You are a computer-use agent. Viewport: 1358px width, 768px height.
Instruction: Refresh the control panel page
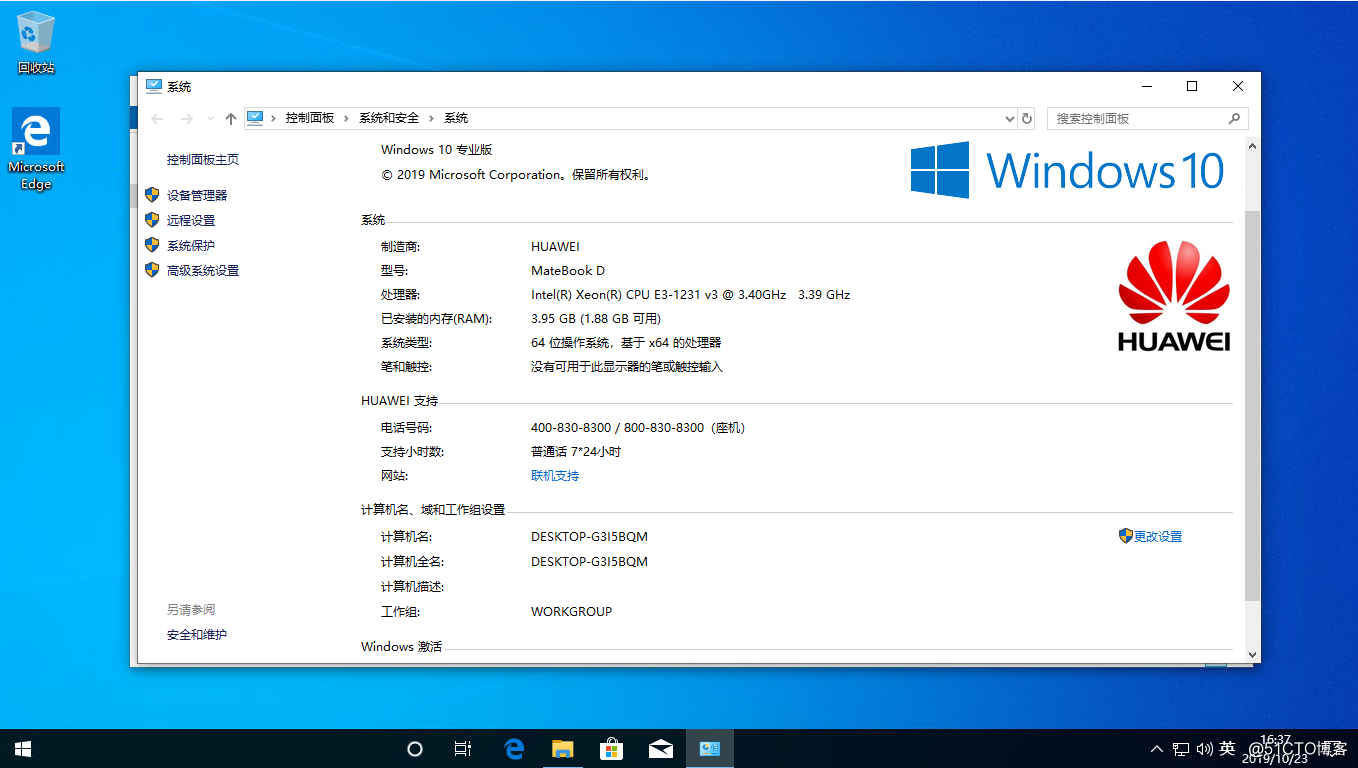click(1027, 118)
